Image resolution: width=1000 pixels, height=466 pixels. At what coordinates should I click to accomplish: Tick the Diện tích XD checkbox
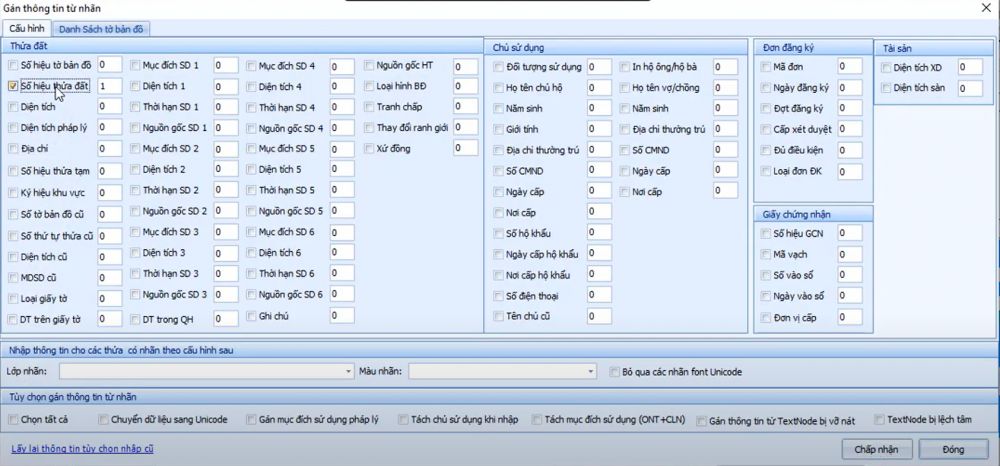tap(885, 67)
